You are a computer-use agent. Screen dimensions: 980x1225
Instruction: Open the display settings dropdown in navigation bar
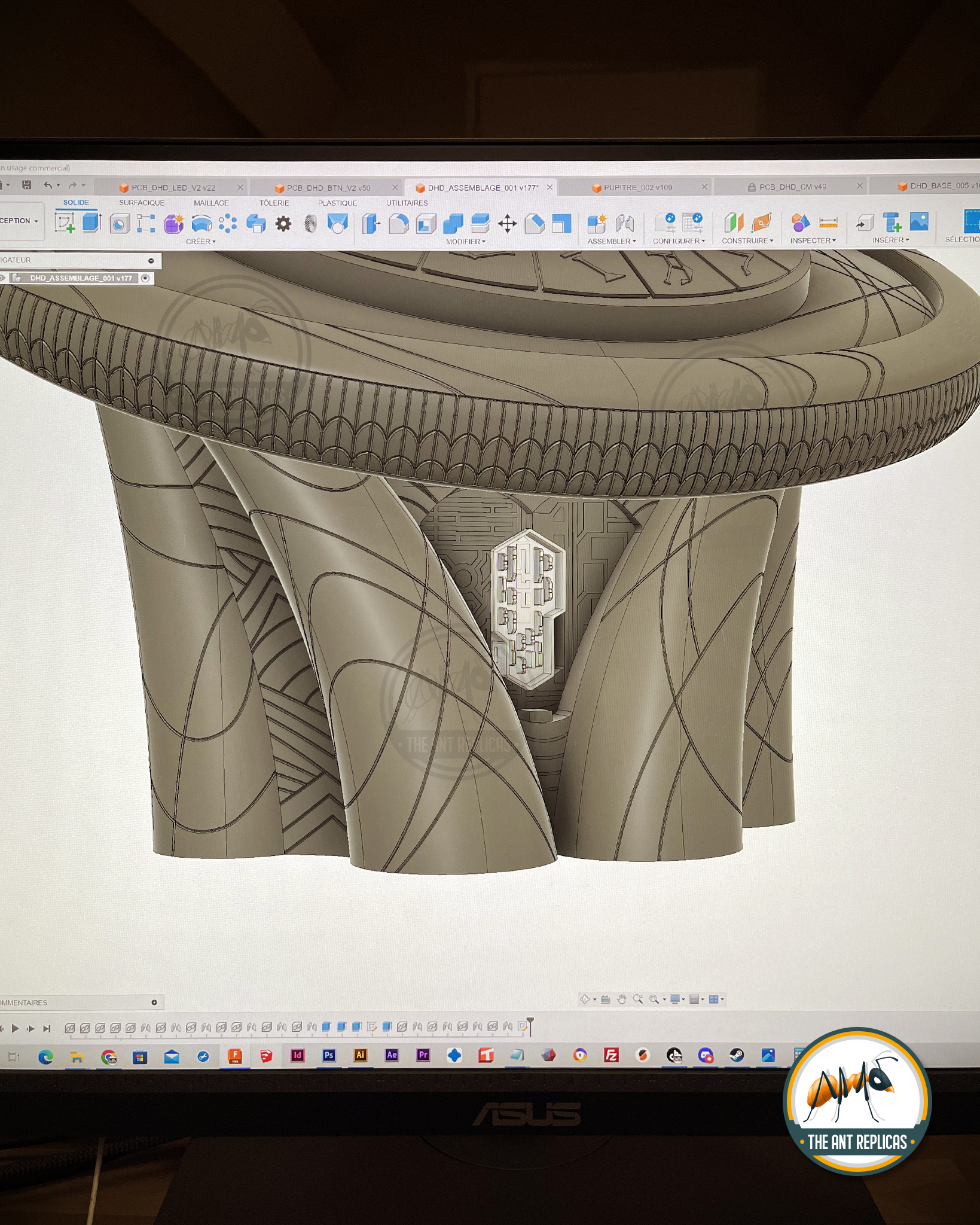pos(679,999)
